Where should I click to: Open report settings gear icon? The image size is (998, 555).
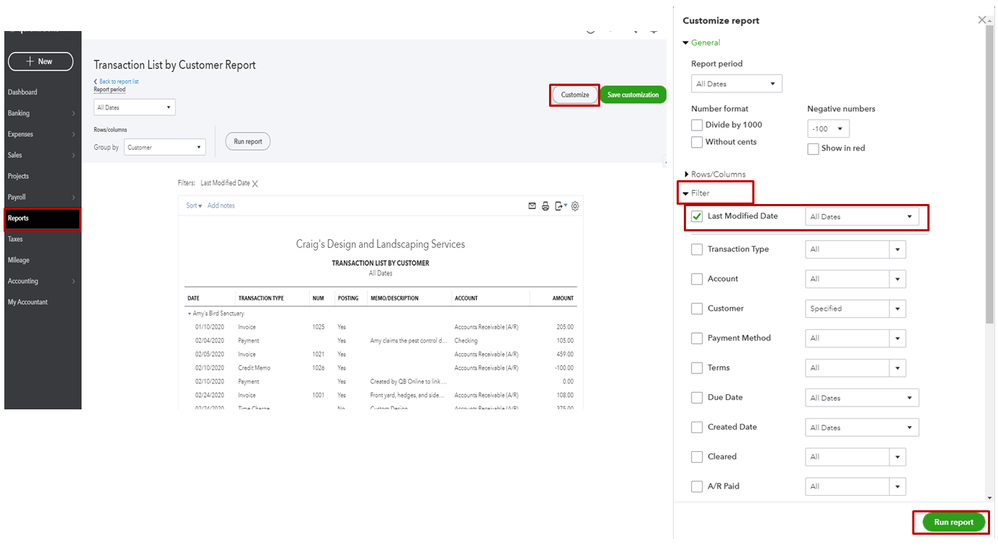575,206
